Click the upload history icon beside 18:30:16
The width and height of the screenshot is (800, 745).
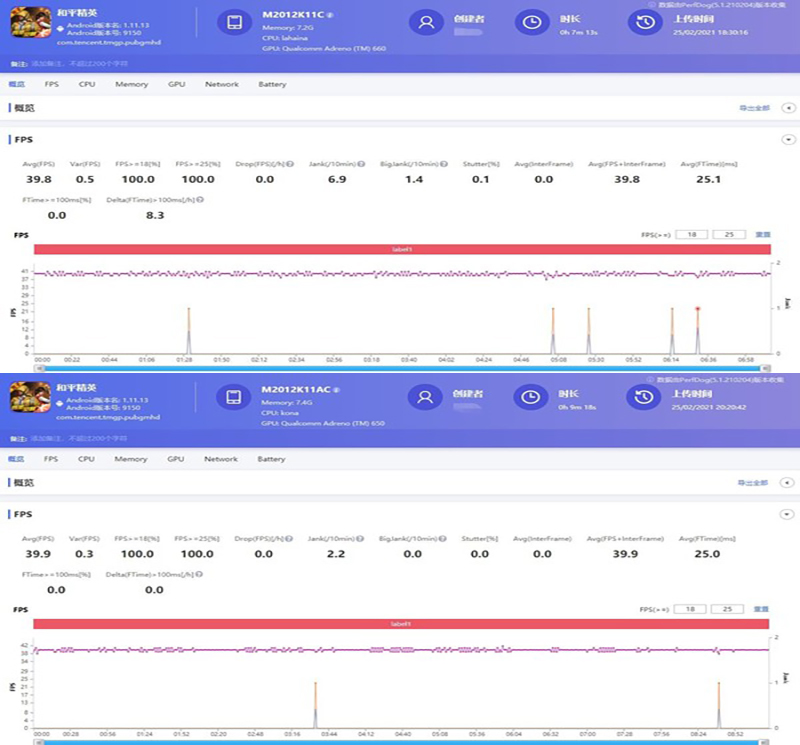pos(645,22)
